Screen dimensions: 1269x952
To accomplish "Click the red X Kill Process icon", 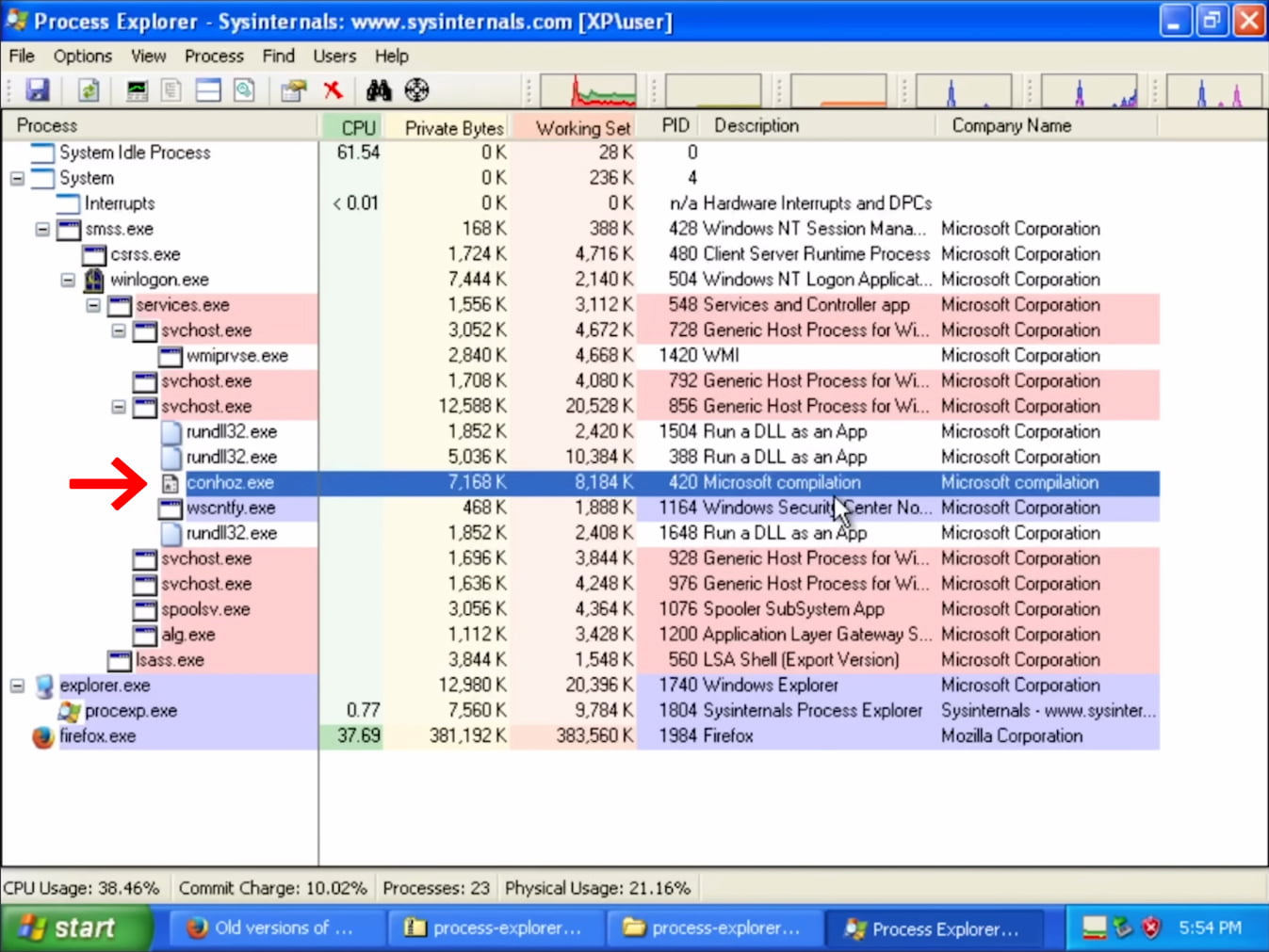I will (333, 90).
